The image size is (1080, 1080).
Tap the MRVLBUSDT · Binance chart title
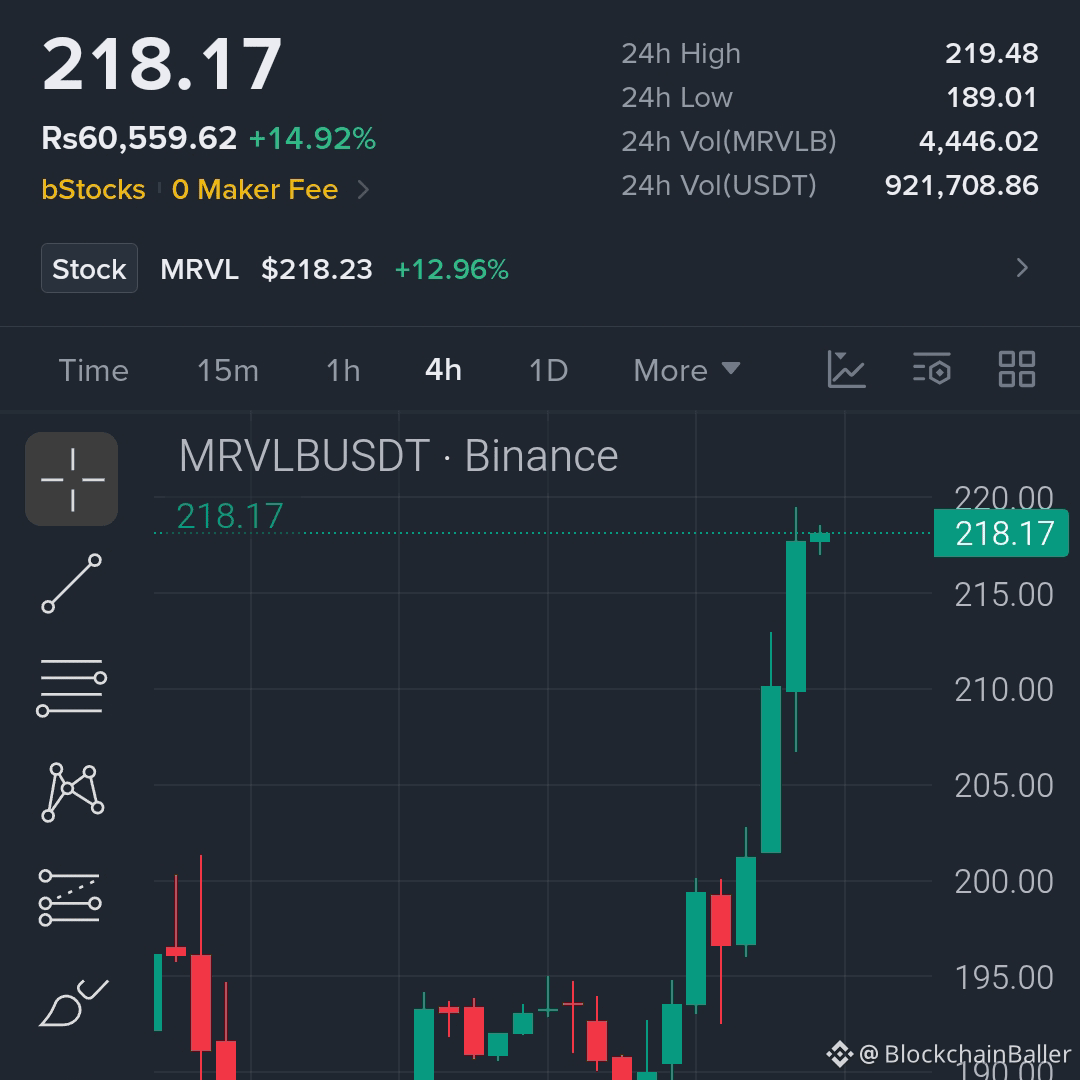pyautogui.click(x=398, y=456)
